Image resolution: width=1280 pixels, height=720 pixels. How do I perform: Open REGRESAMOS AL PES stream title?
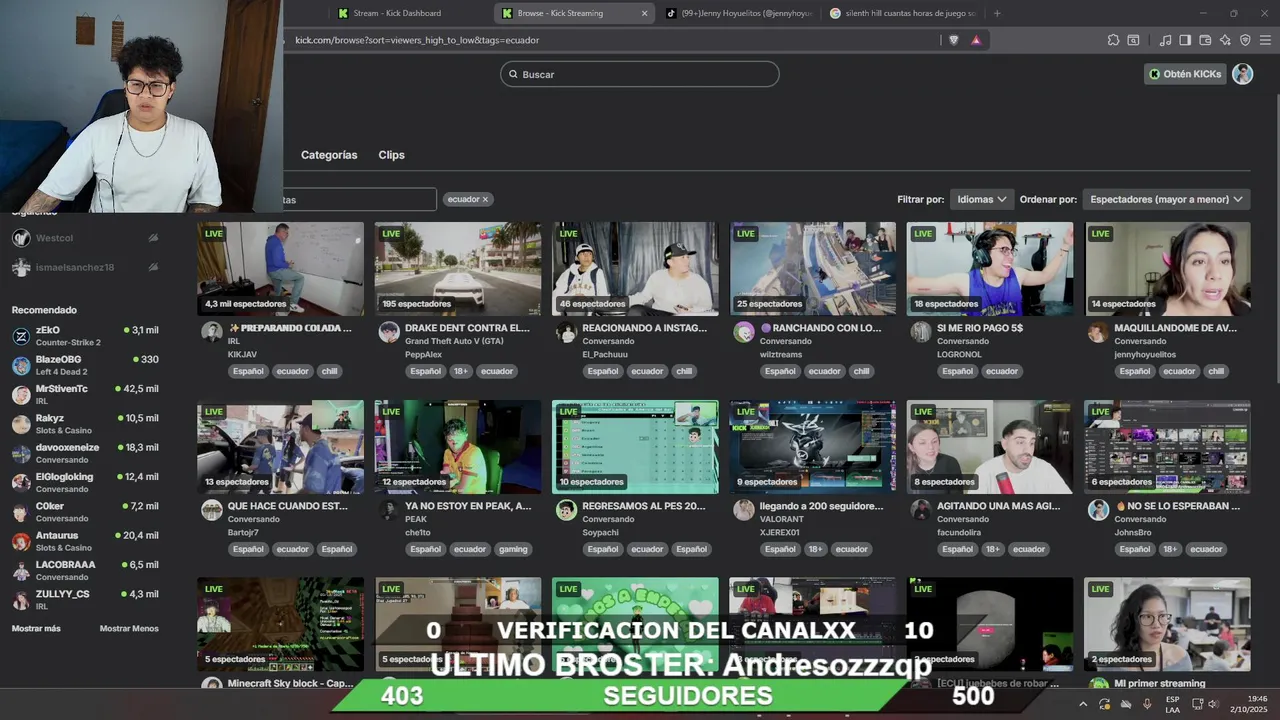click(643, 506)
